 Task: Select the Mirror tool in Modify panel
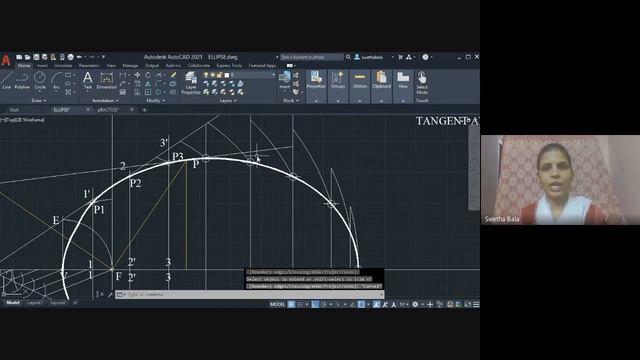(x=148, y=84)
